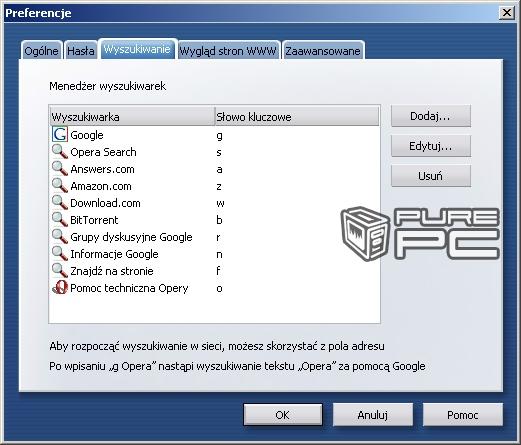The image size is (521, 445).
Task: Sort by the Słowo kluczowe column header
Action: coord(297,117)
